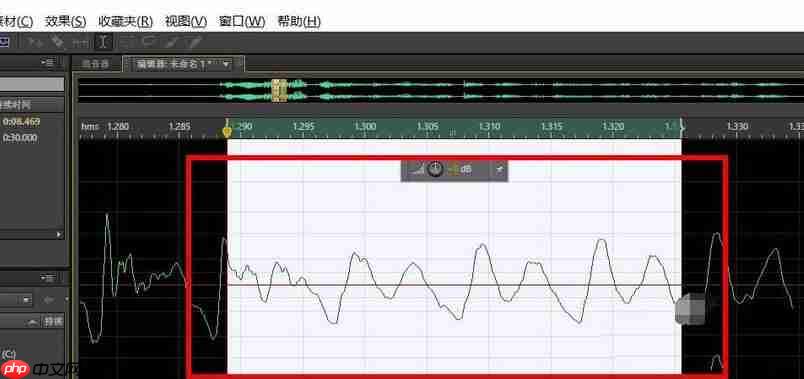804x379 pixels.
Task: Select the Spot Healing Brush tool
Action: 194,42
